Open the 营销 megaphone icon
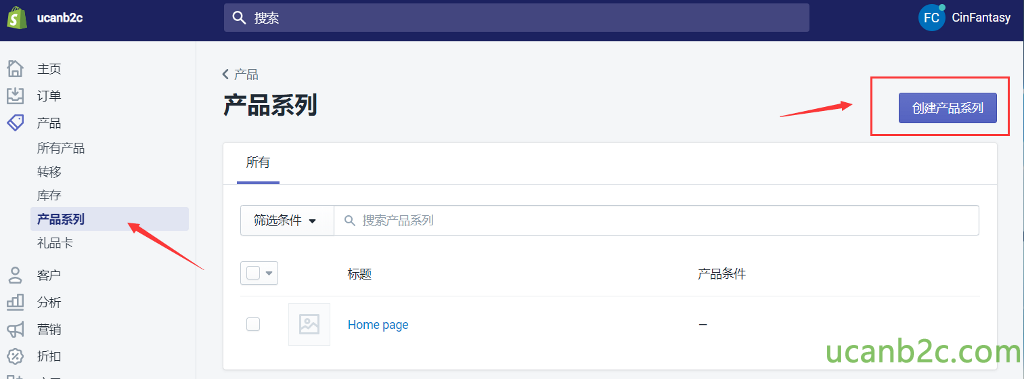This screenshot has width=1024, height=379. click(15, 329)
